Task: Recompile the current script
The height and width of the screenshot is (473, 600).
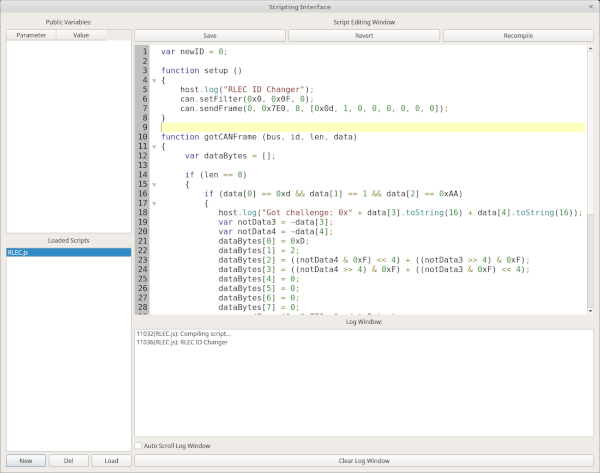Action: pos(518,35)
